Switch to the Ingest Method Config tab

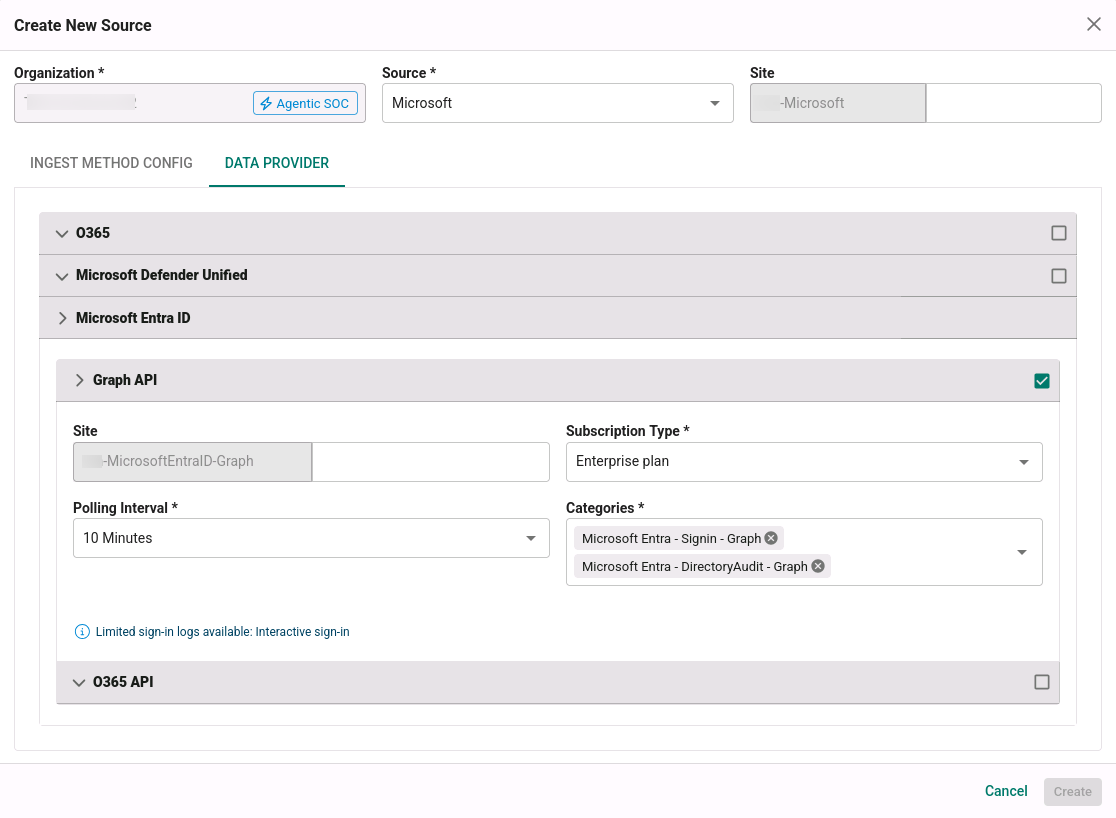click(111, 163)
